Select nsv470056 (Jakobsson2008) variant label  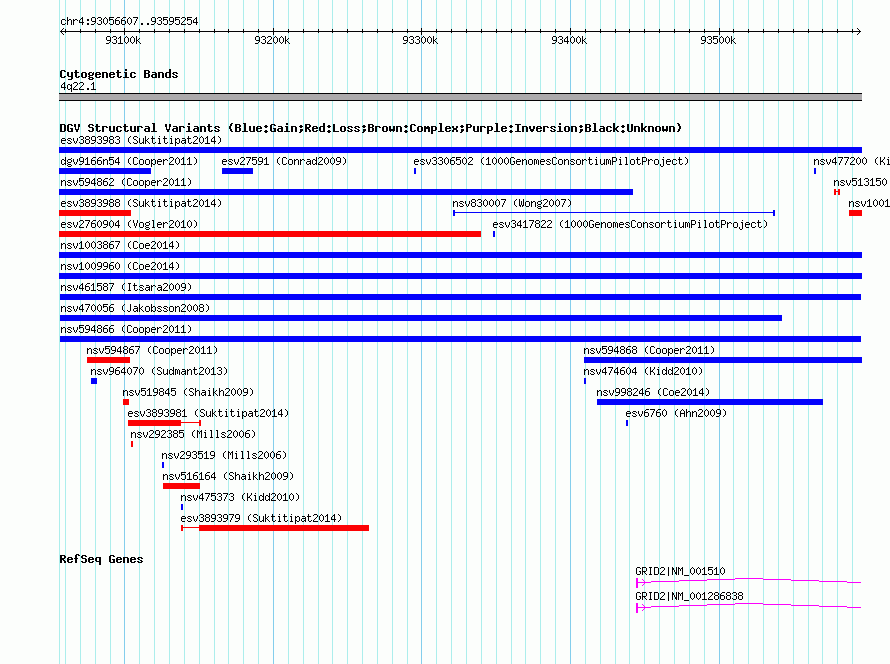(135, 308)
